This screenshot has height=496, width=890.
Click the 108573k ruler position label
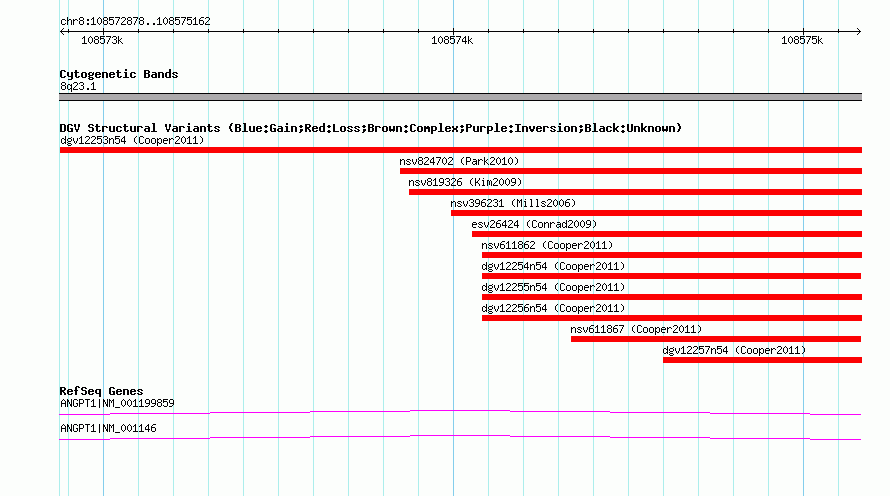coord(102,40)
